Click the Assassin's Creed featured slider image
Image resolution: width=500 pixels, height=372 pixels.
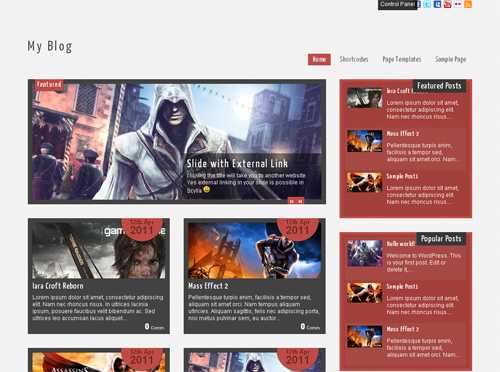click(177, 142)
